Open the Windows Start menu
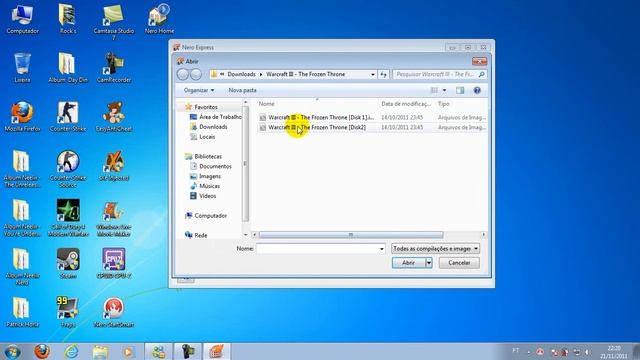Screen dimensions: 640x360 pyautogui.click(x=12, y=351)
